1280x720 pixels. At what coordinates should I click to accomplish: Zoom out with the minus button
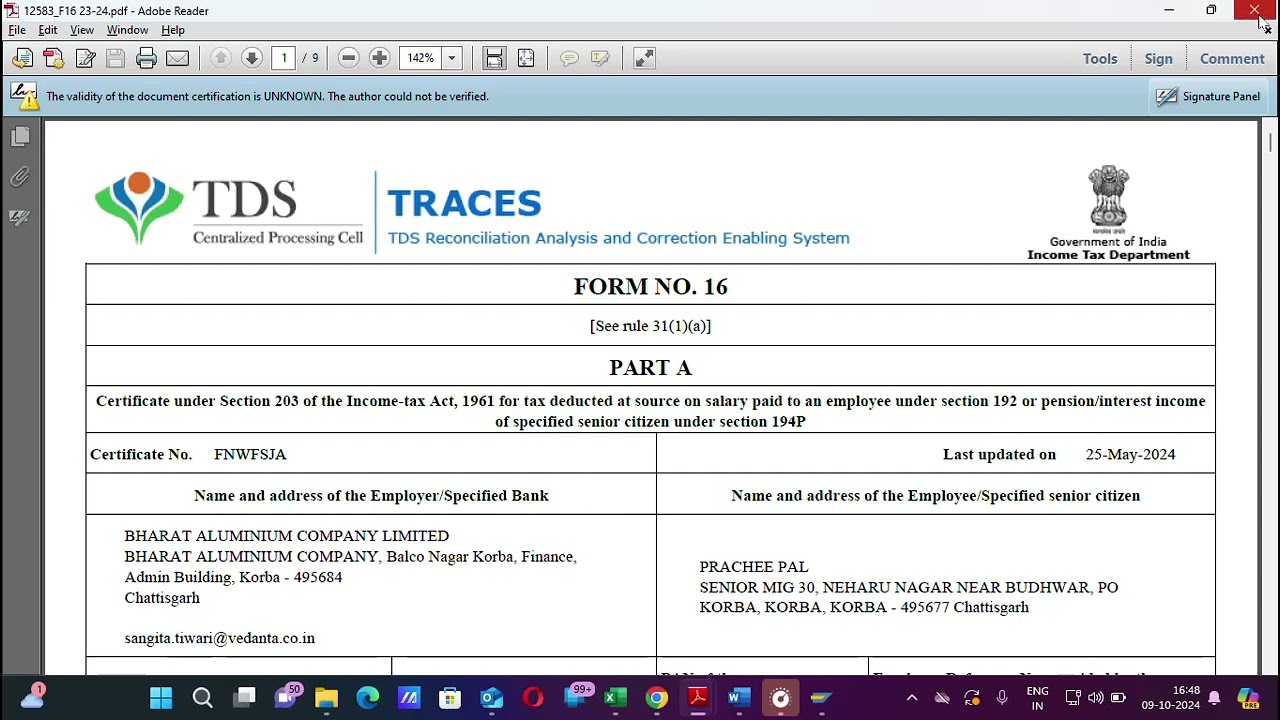348,58
